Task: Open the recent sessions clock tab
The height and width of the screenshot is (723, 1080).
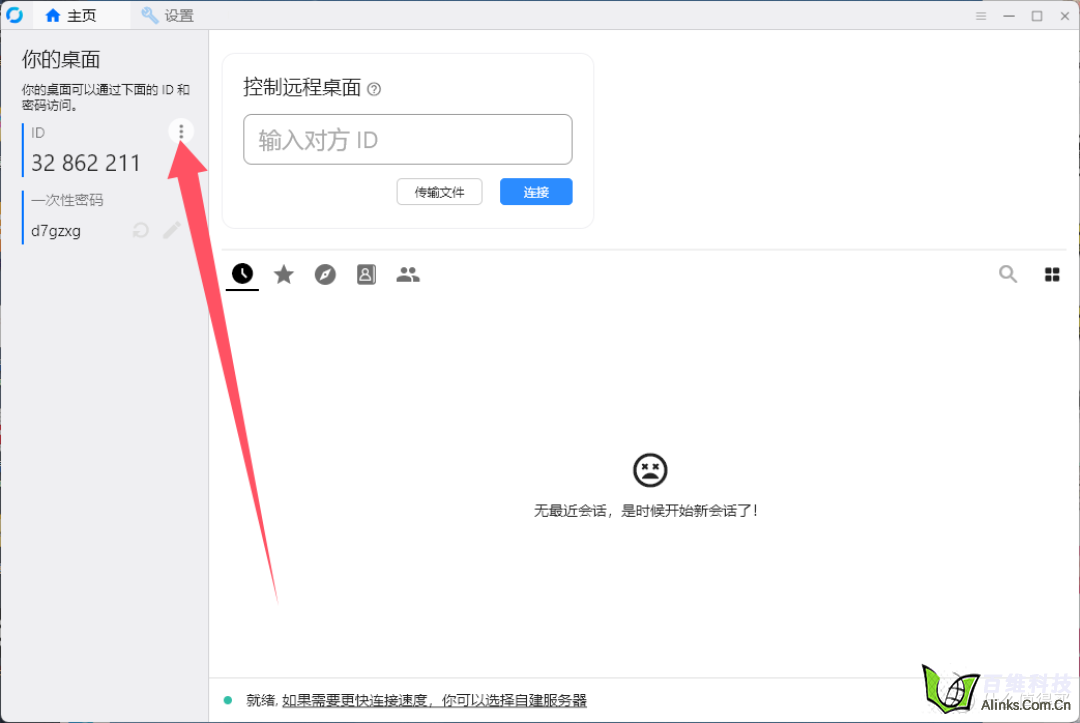Action: [x=242, y=273]
